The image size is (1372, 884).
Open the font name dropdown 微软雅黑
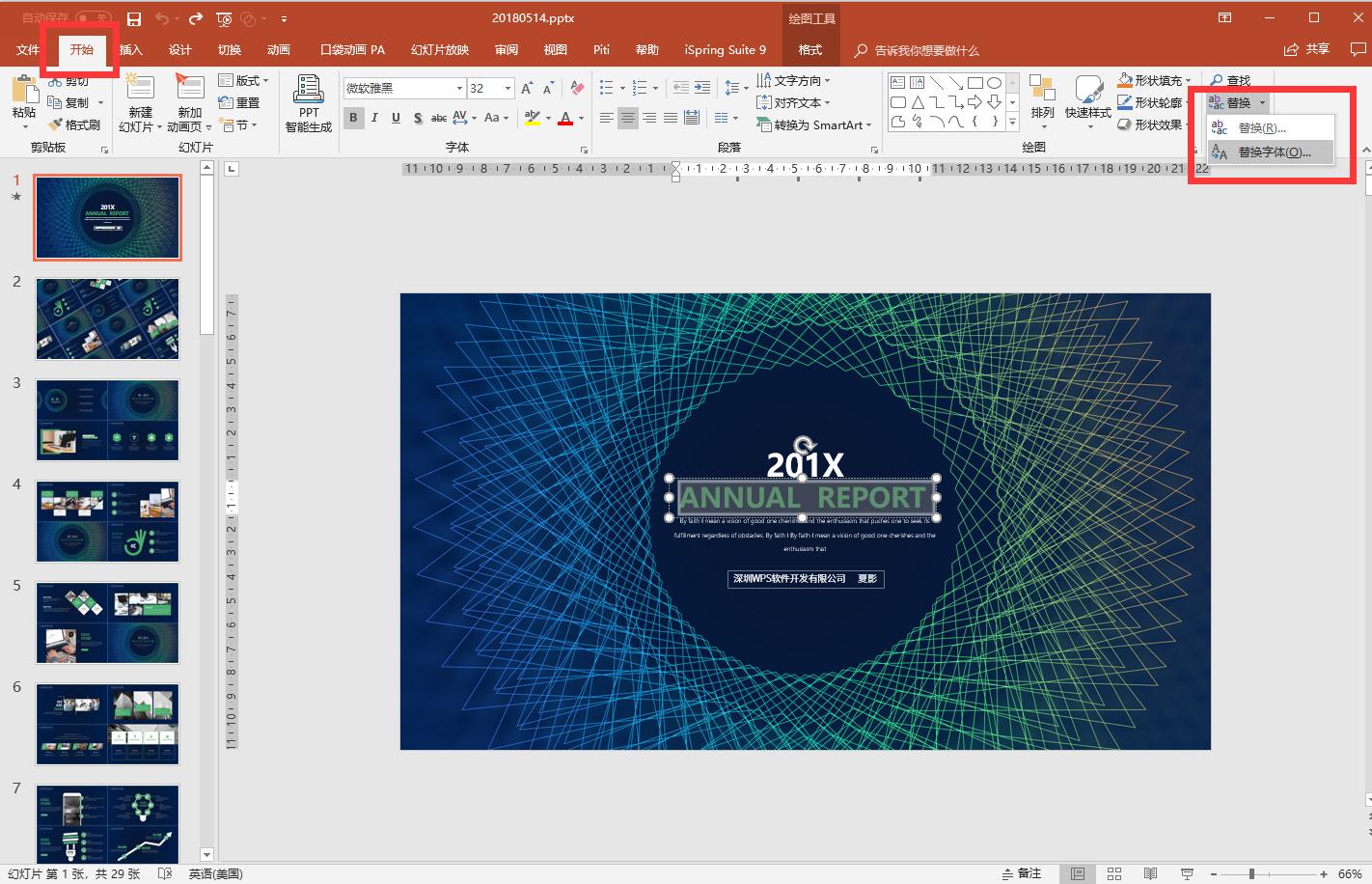tap(459, 89)
